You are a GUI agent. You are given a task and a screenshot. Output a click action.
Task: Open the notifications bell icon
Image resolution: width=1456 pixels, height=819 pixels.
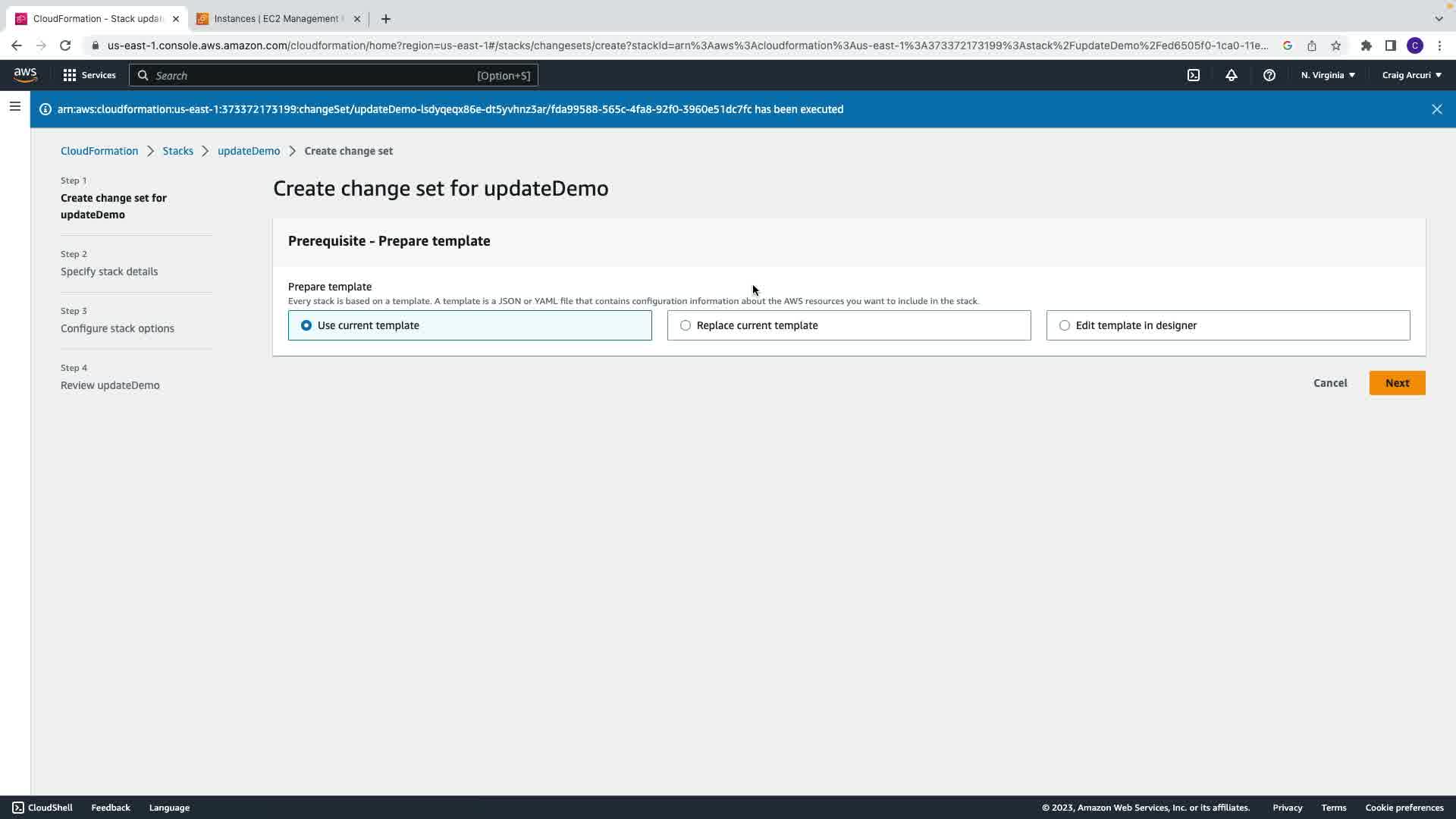coord(1231,75)
